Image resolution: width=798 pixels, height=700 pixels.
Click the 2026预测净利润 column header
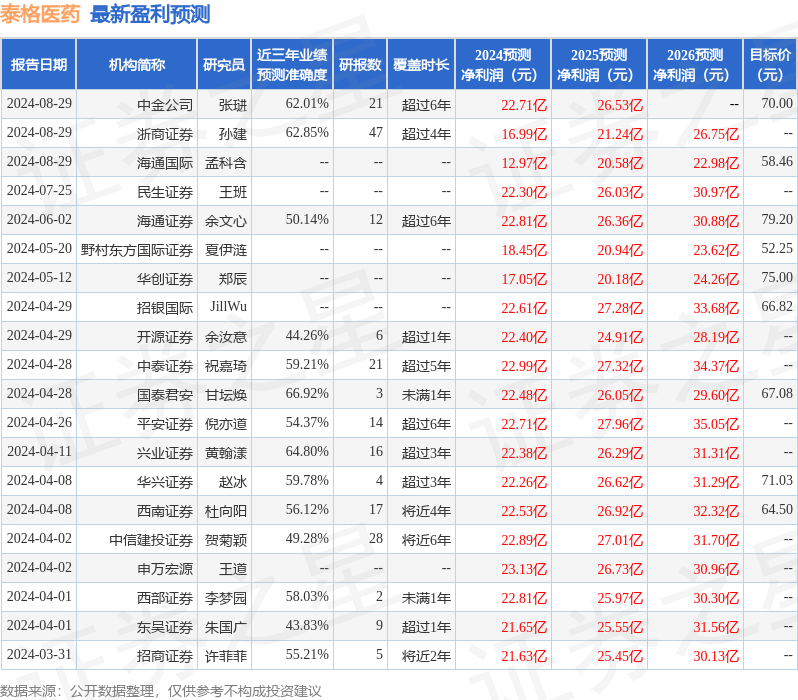click(x=695, y=65)
